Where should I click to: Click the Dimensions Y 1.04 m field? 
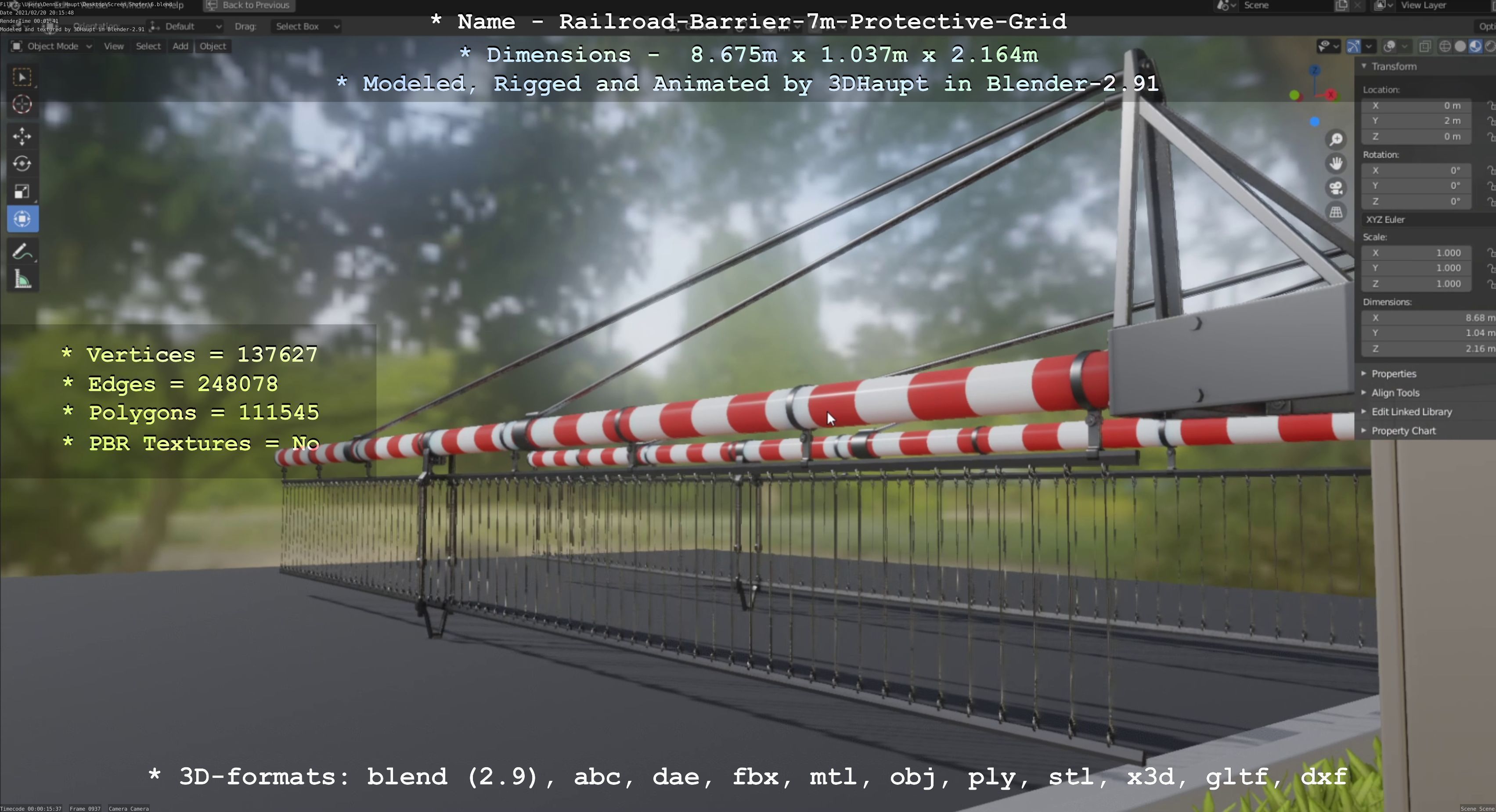[x=1429, y=333]
